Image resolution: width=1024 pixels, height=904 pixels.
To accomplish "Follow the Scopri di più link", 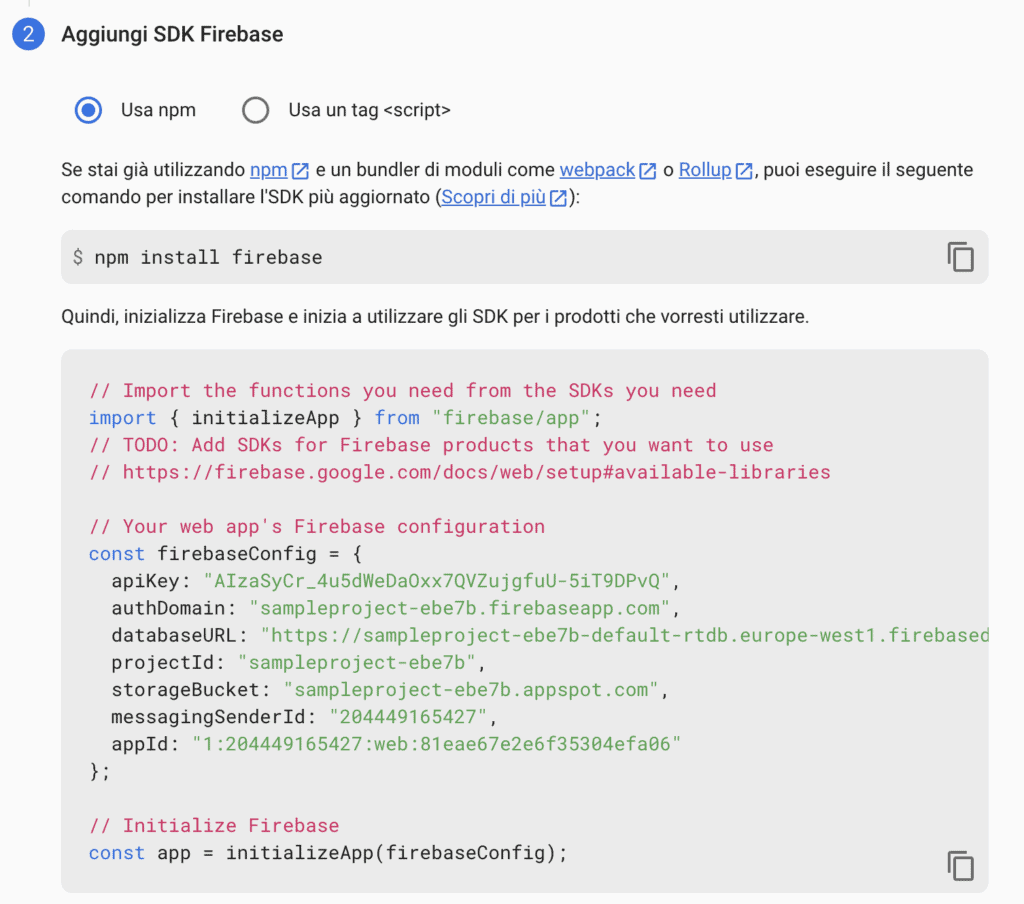I will pyautogui.click(x=493, y=197).
